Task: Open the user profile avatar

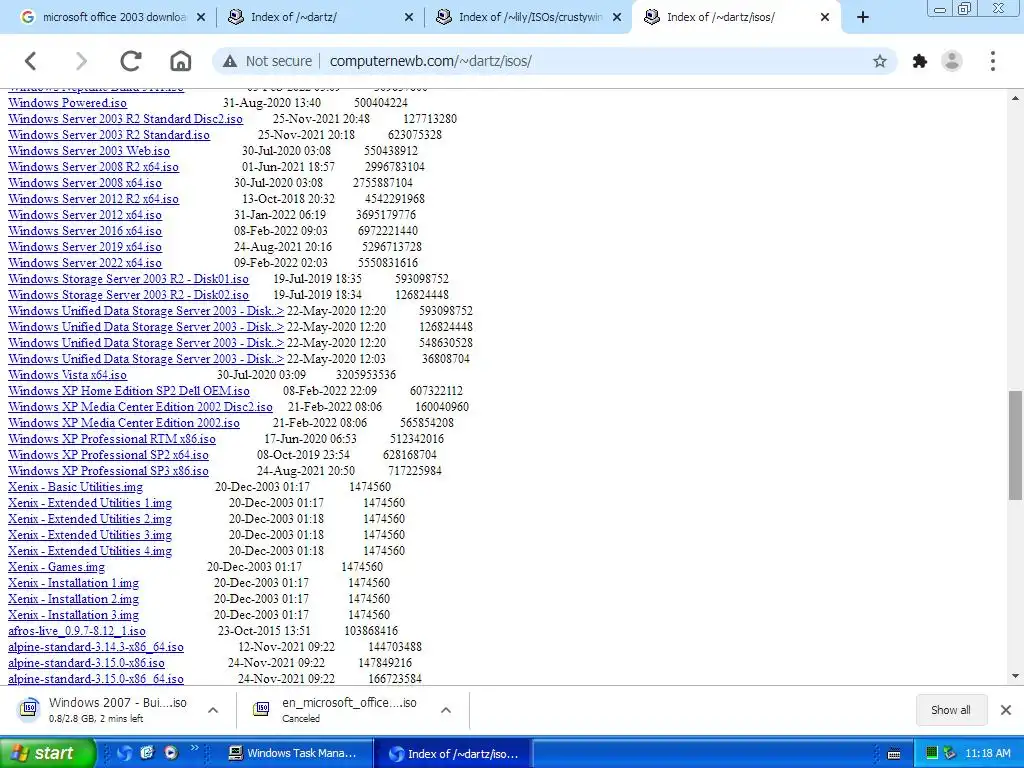Action: pyautogui.click(x=952, y=61)
